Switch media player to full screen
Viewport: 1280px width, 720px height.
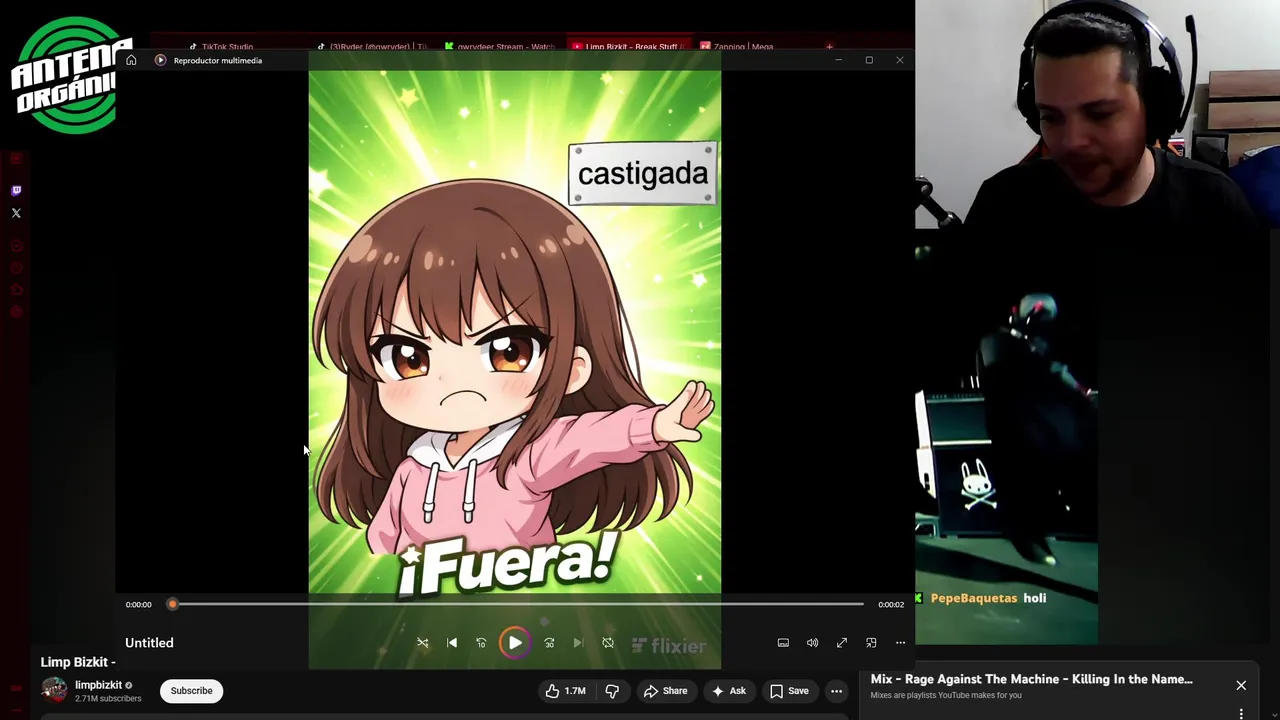coord(842,643)
